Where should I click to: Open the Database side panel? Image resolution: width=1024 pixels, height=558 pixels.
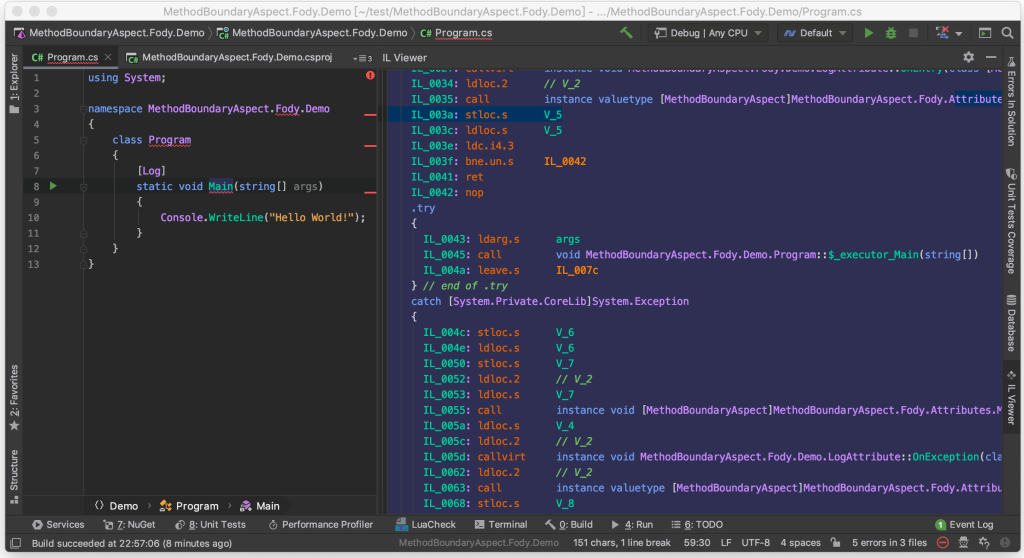coord(1011,323)
